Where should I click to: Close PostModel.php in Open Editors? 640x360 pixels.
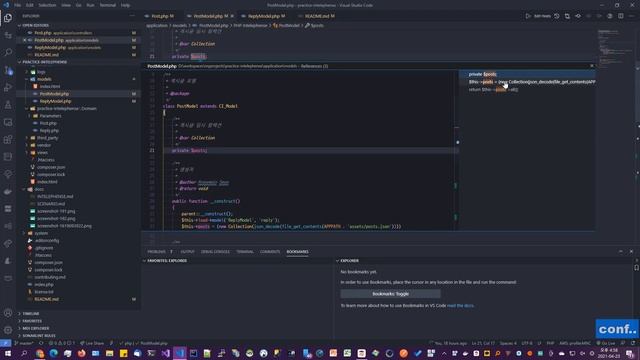pos(24,40)
